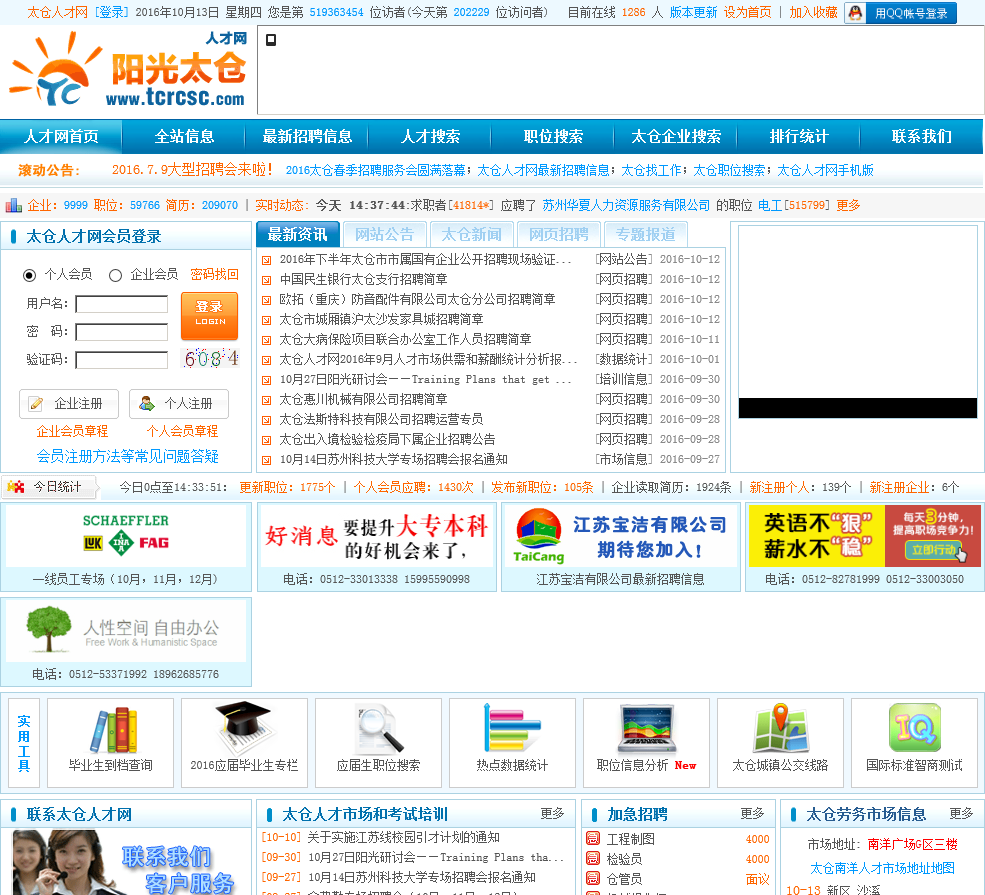Click 企业注册 button
The image size is (985, 895).
click(x=69, y=404)
